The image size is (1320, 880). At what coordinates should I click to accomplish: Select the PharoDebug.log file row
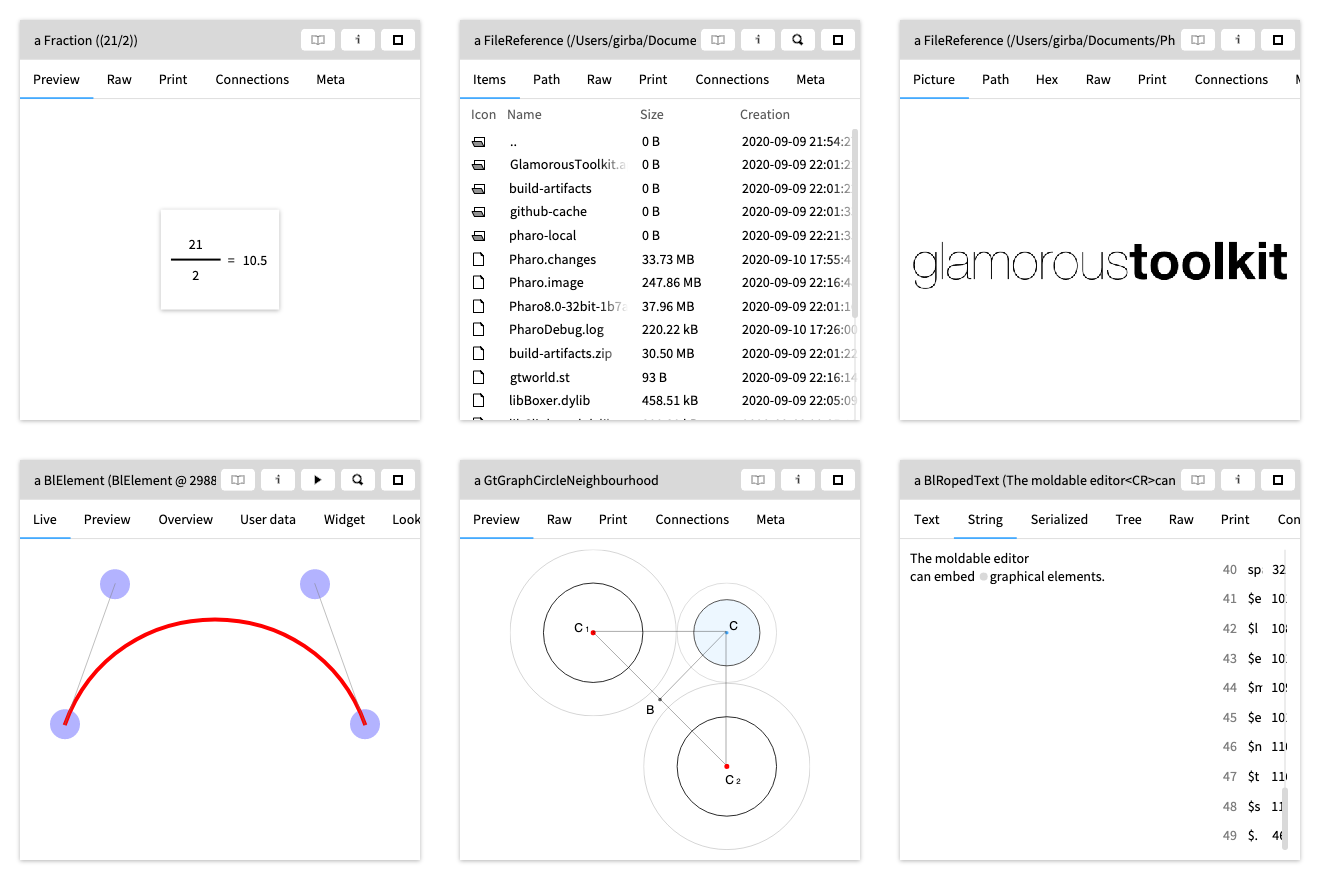[657, 330]
